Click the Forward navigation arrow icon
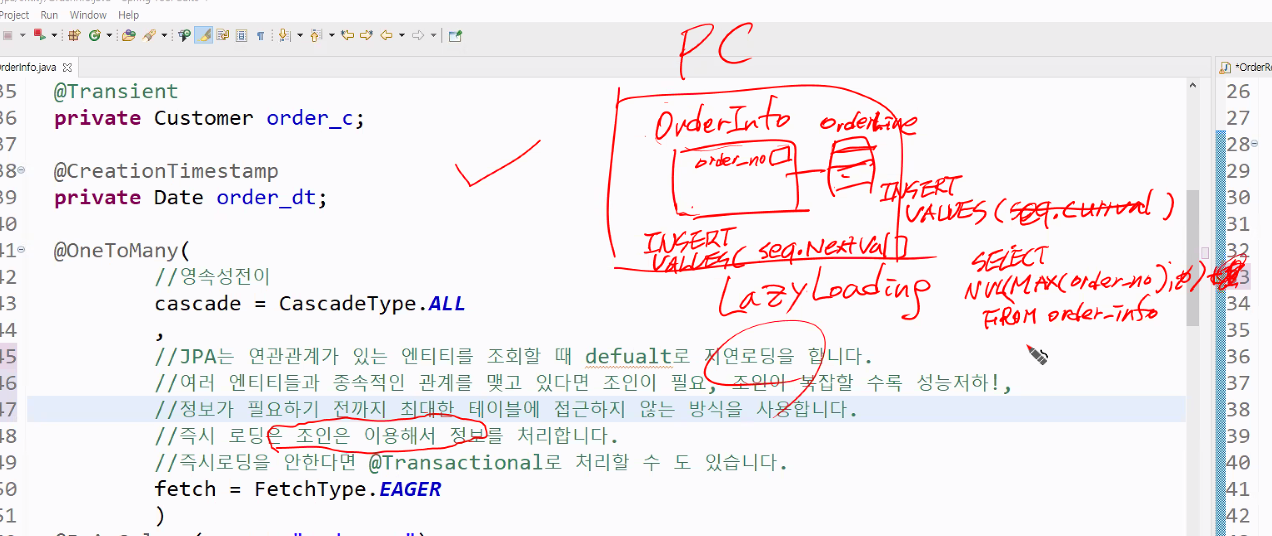 [418, 35]
